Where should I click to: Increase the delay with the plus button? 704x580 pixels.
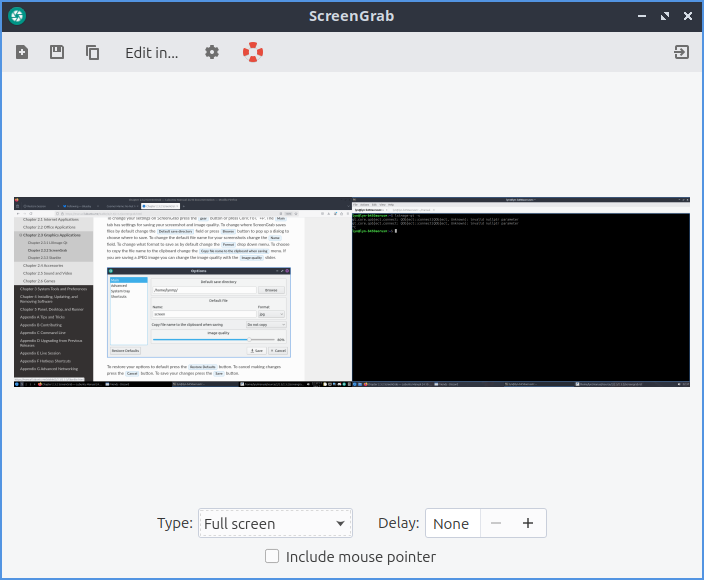point(528,523)
